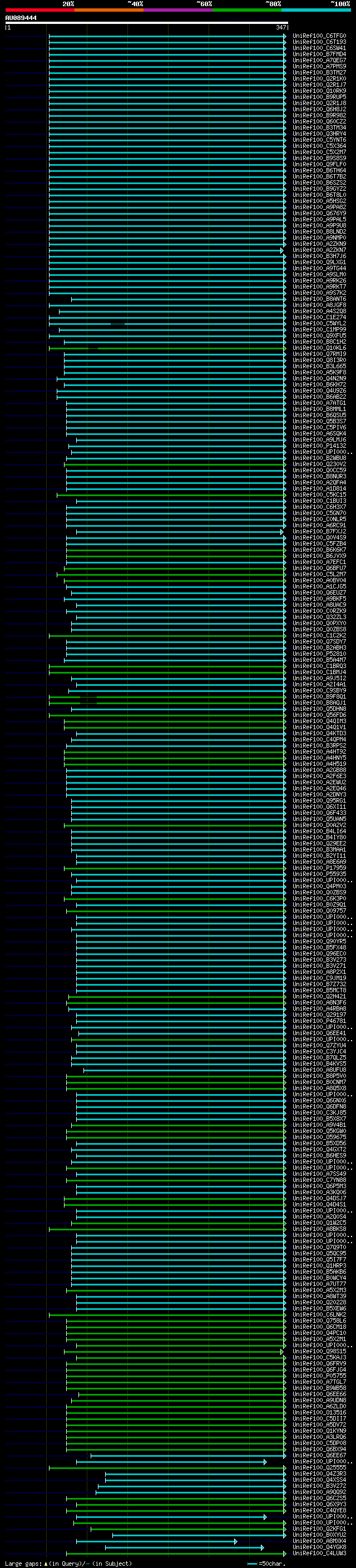Open the last hit UniRef100_C4LUW3

point(319,1553)
